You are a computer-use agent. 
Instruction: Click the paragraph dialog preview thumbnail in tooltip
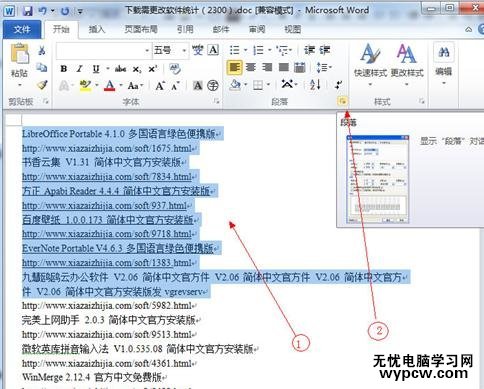[x=378, y=179]
